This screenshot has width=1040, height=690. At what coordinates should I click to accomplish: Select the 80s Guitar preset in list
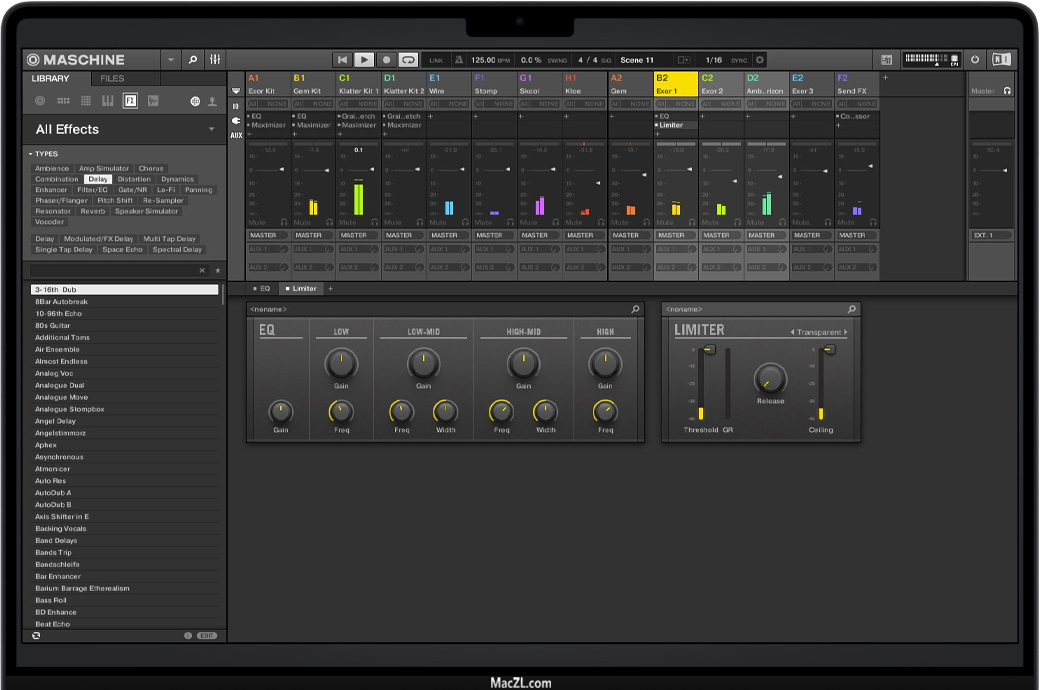pyautogui.click(x=53, y=325)
